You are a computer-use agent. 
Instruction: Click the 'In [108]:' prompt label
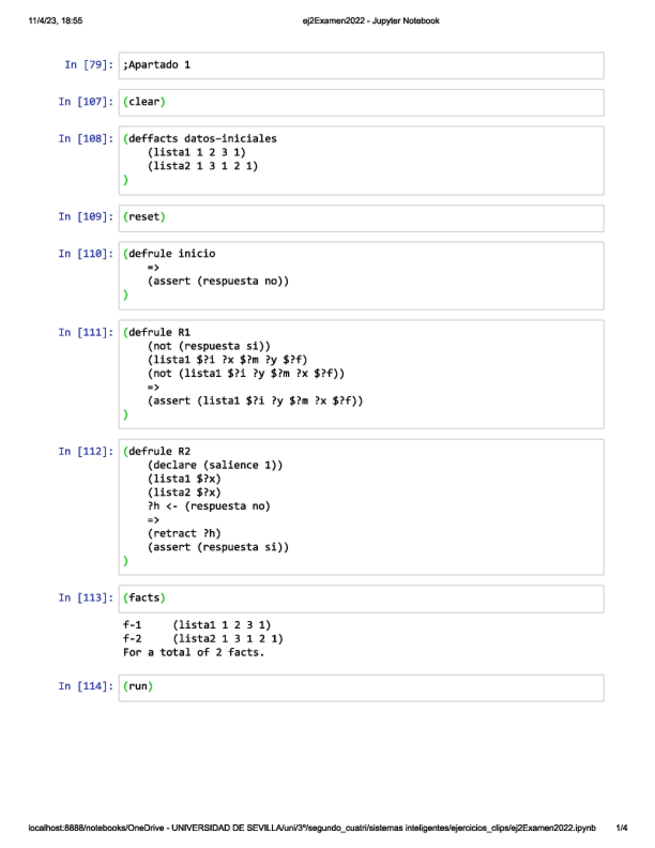[86, 138]
